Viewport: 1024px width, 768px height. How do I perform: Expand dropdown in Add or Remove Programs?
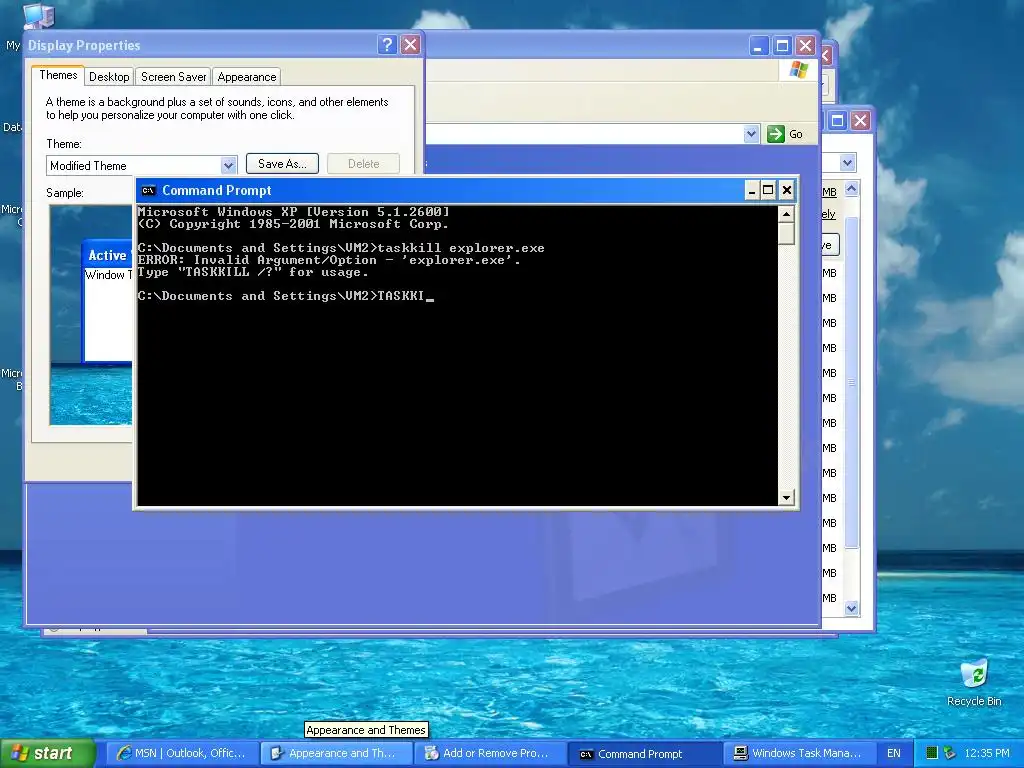848,163
